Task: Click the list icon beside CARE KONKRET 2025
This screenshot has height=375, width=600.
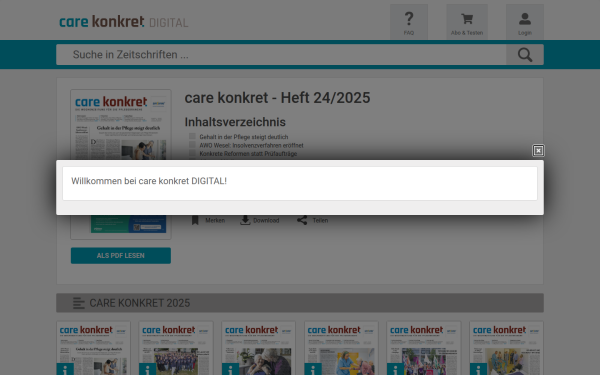Action: point(78,303)
